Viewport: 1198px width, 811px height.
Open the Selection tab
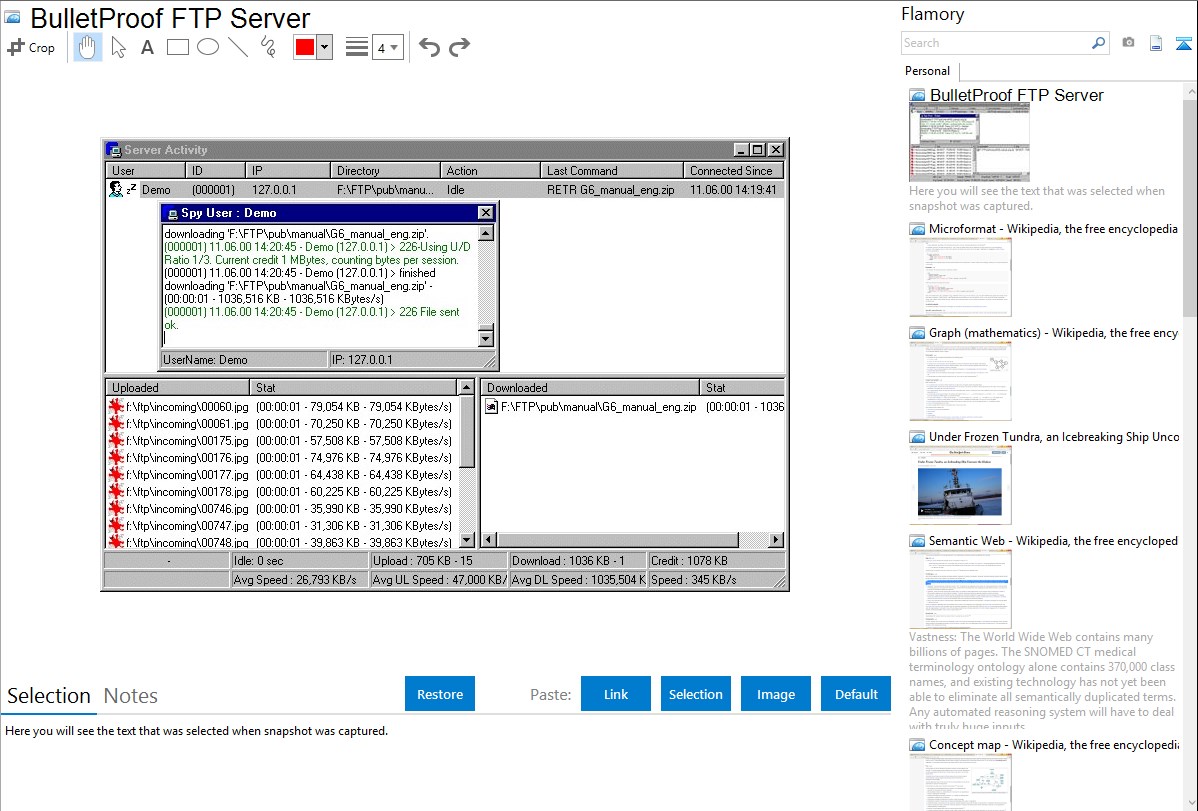click(x=49, y=696)
